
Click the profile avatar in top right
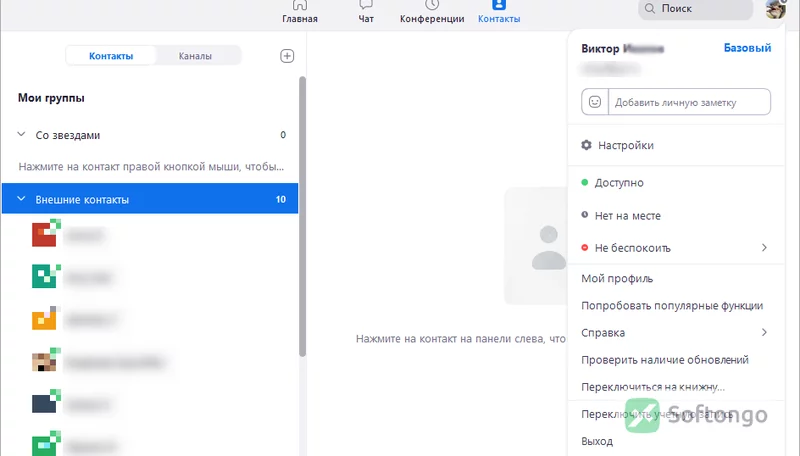click(776, 9)
